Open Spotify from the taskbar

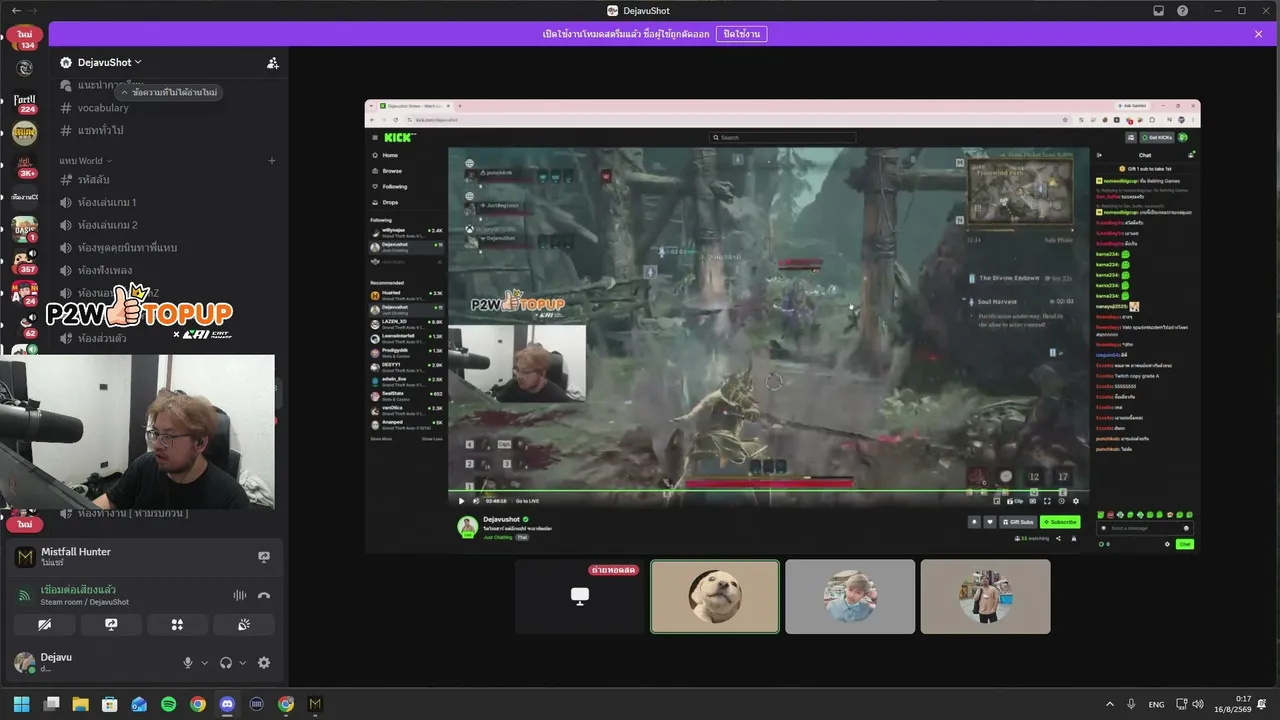click(168, 704)
